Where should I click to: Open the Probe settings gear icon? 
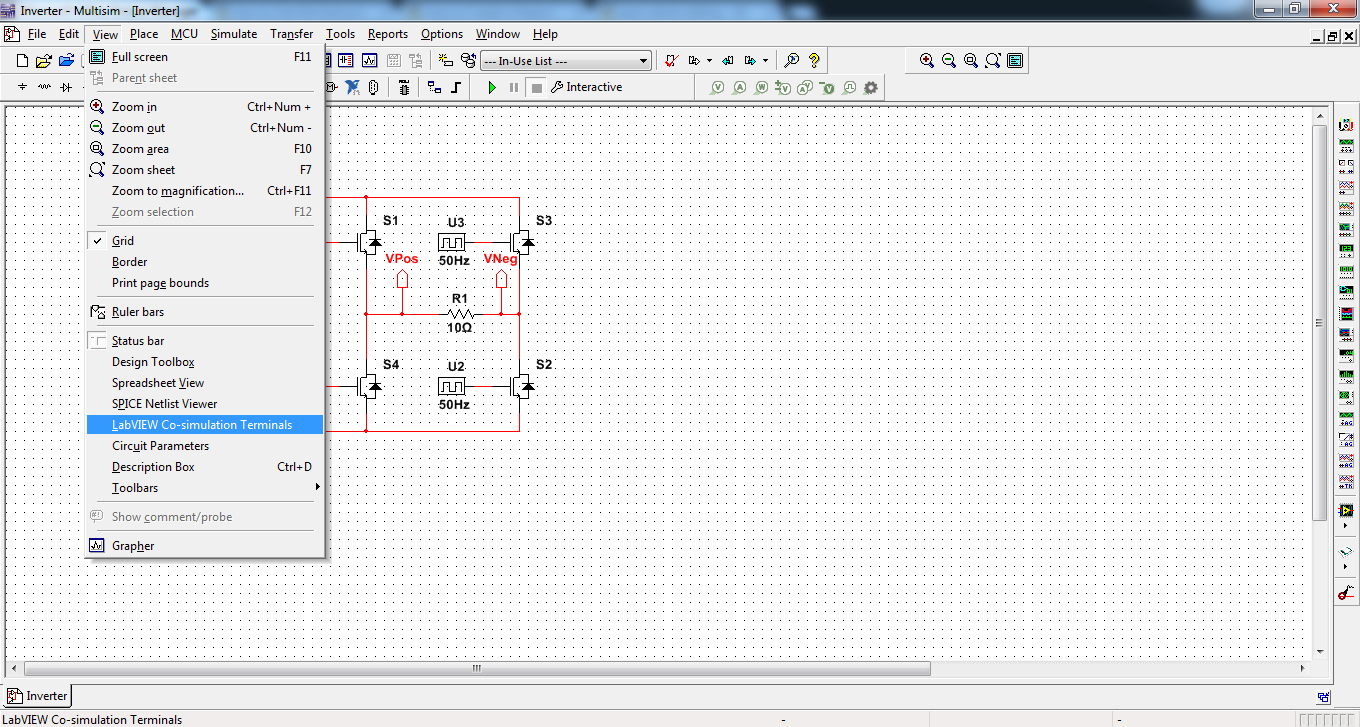tap(870, 87)
